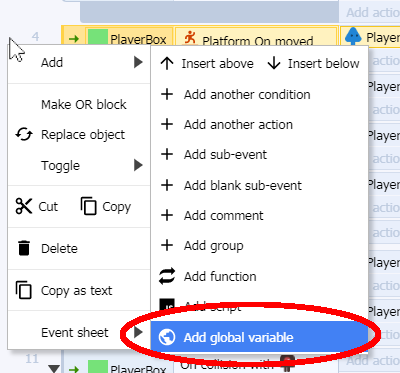Click the green PlayerBox object in event 4

130,37
